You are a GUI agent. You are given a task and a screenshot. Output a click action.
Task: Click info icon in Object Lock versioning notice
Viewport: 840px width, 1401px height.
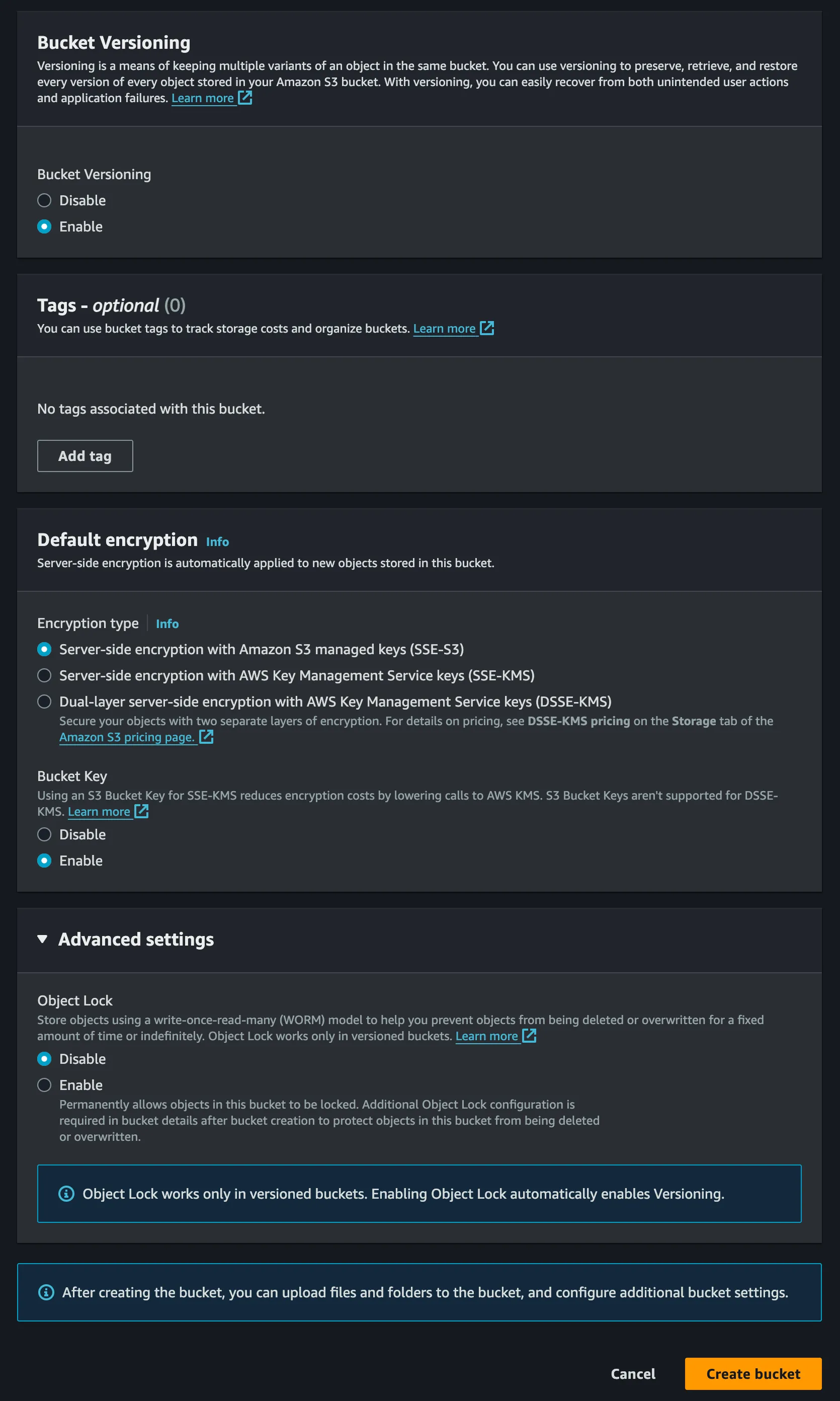tap(66, 1193)
